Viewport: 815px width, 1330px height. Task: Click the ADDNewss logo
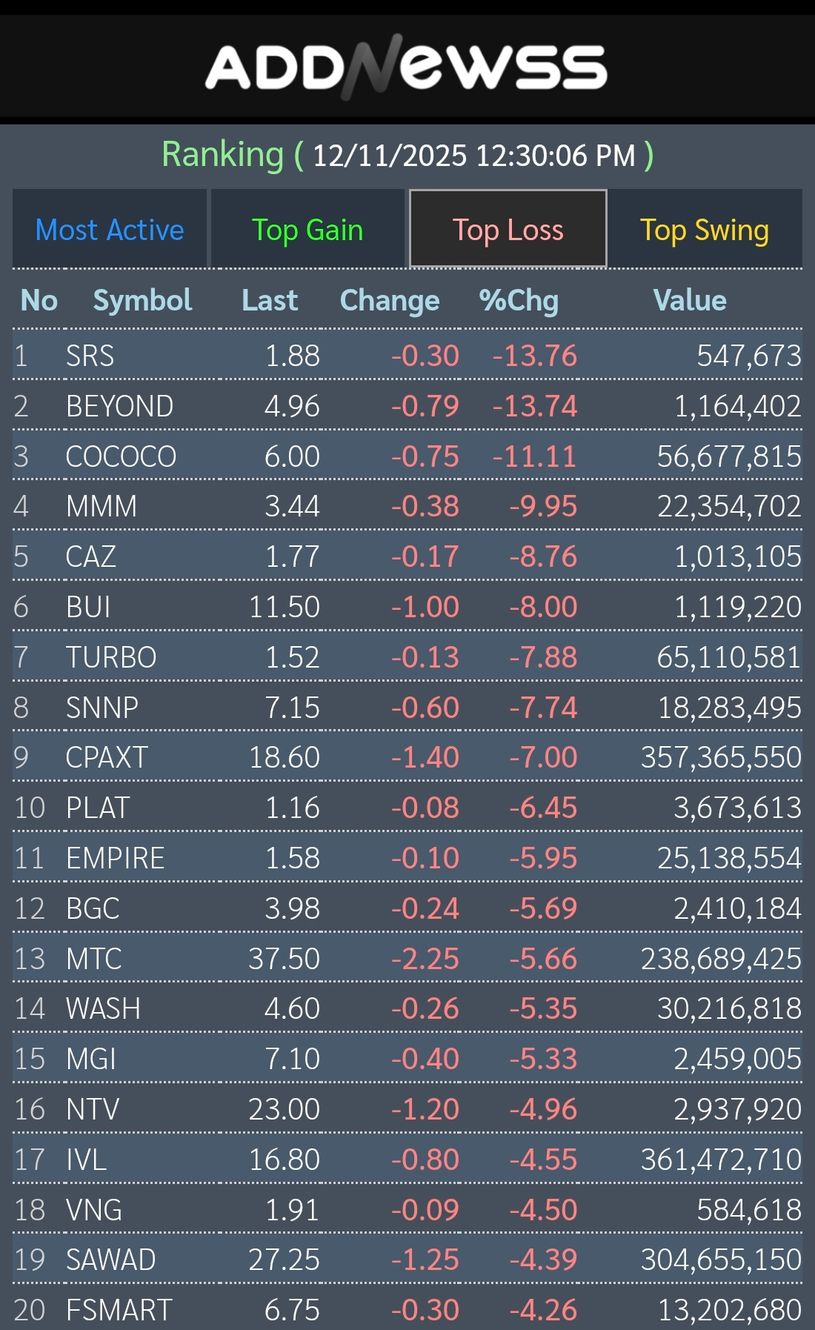point(407,66)
